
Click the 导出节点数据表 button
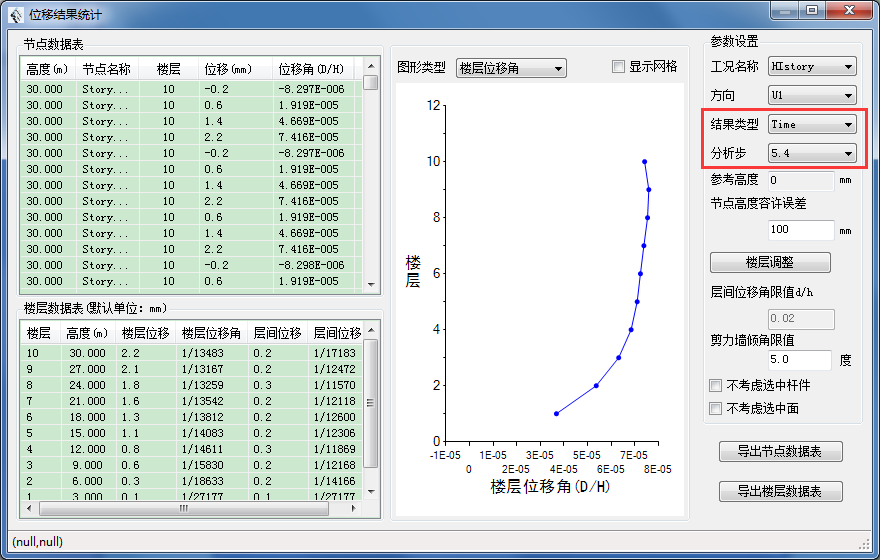tap(780, 452)
